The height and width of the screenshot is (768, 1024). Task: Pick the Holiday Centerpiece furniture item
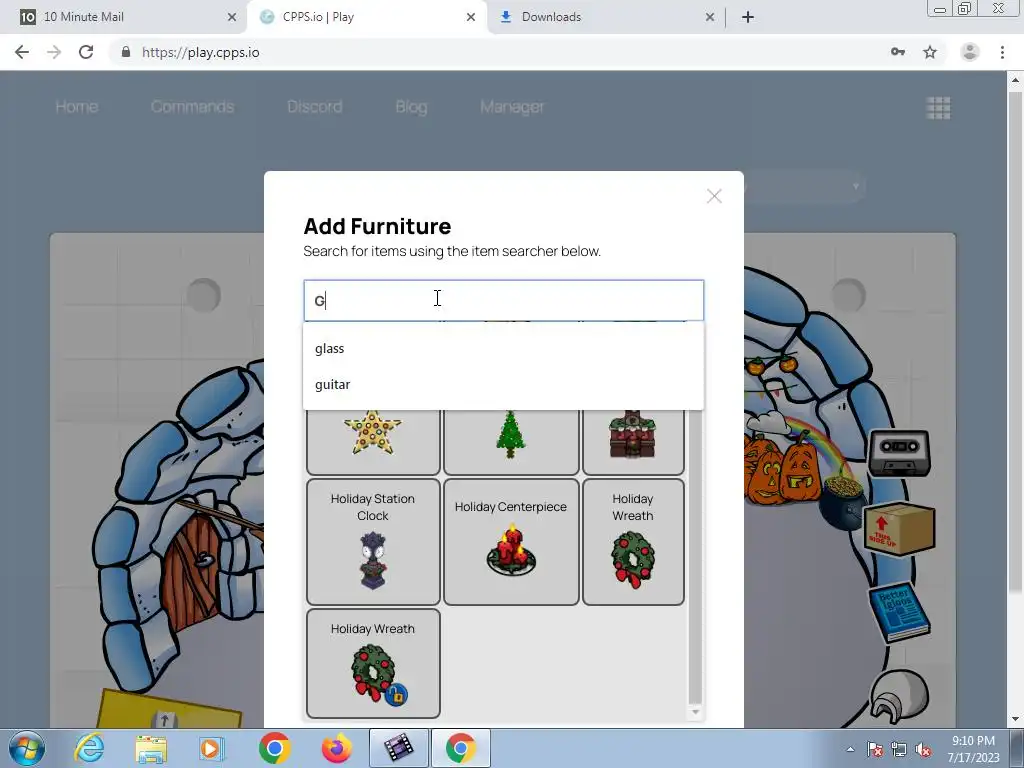point(511,542)
